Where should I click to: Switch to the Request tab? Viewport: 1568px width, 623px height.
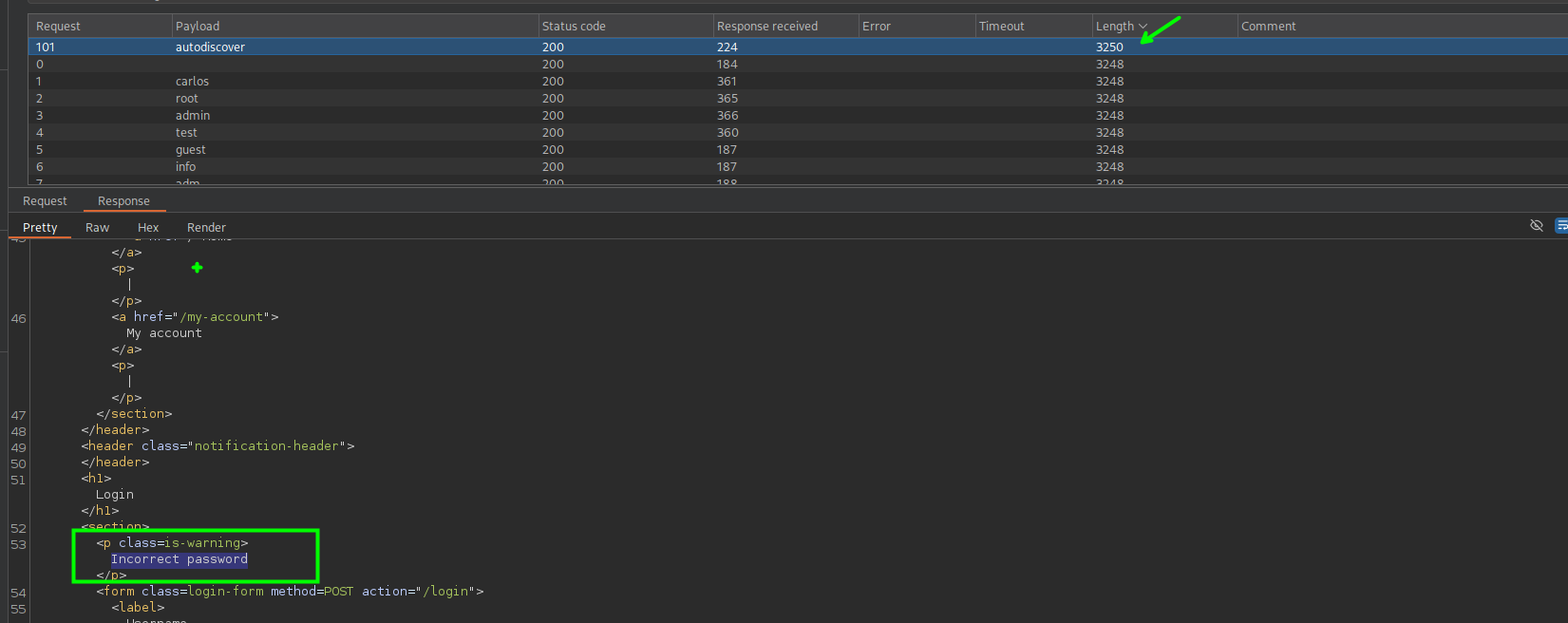pyautogui.click(x=45, y=201)
